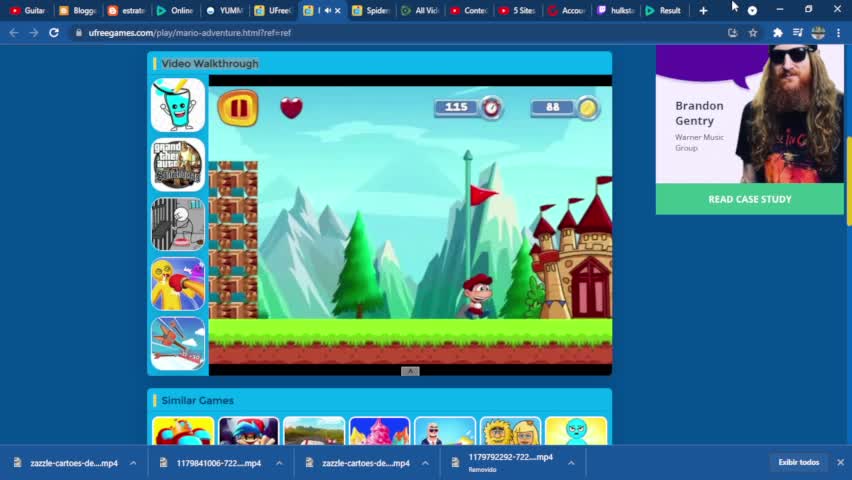
Task: Expand options for 1179792292-722 download
Action: pyautogui.click(x=571, y=463)
